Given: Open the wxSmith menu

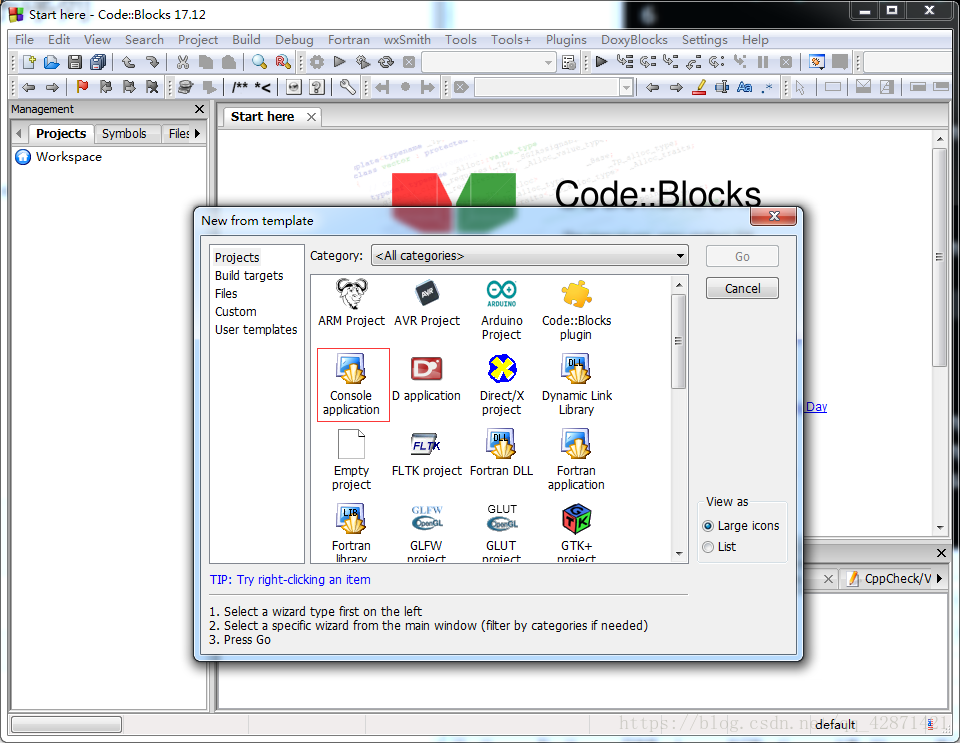Looking at the screenshot, I should pos(407,40).
